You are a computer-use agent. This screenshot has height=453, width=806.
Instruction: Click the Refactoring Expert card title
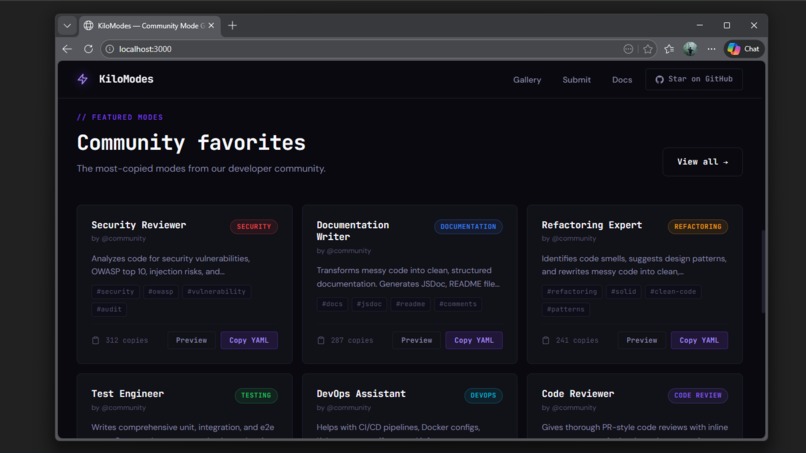[x=592, y=225]
